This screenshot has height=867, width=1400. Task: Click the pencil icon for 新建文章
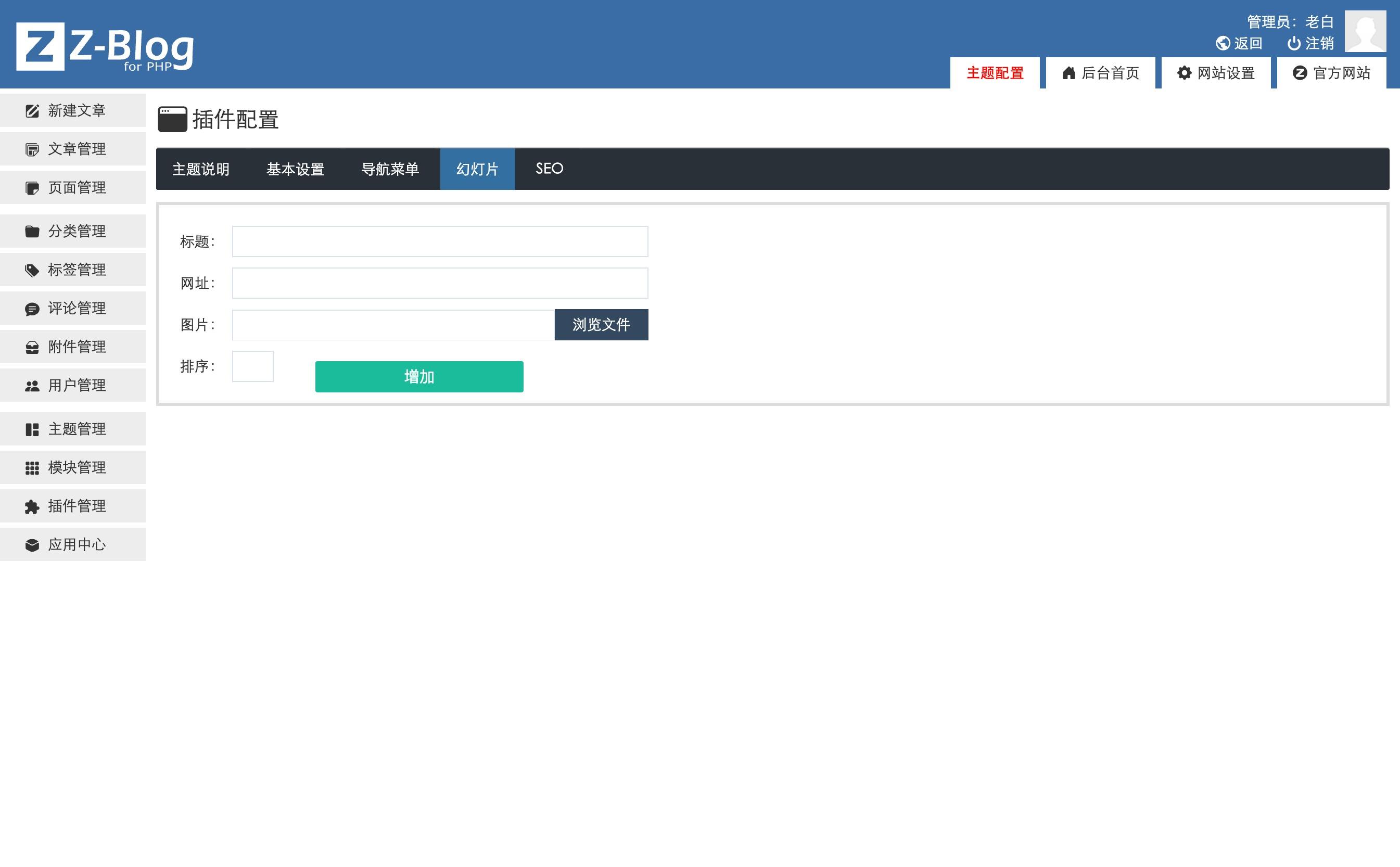point(32,111)
